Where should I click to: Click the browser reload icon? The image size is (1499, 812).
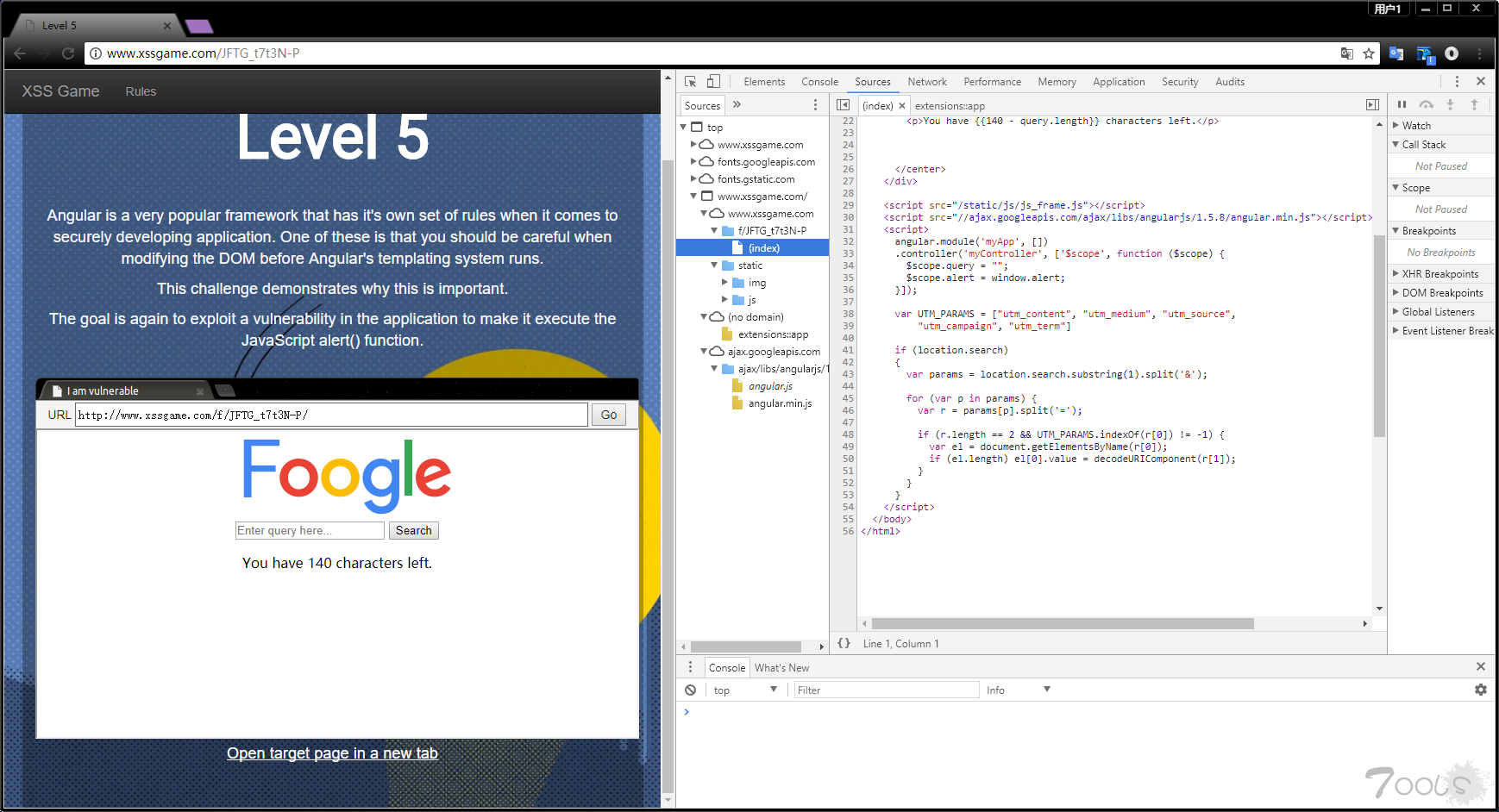[68, 53]
